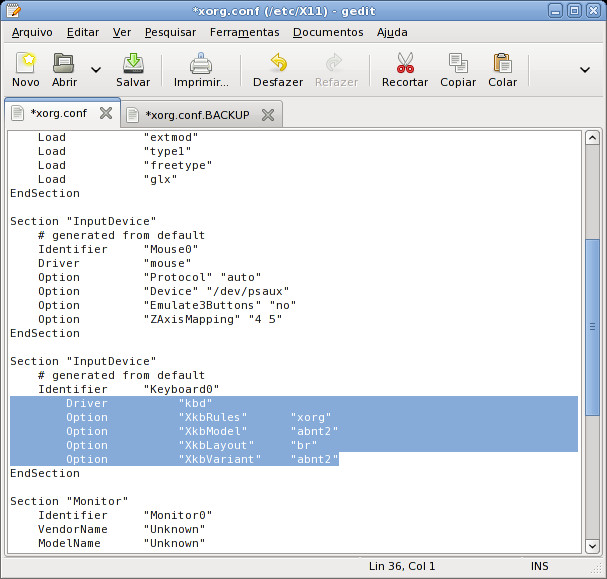Close the *xorg.conf.BACKUP tab
Screen dimensions: 607x579
[x=268, y=115]
